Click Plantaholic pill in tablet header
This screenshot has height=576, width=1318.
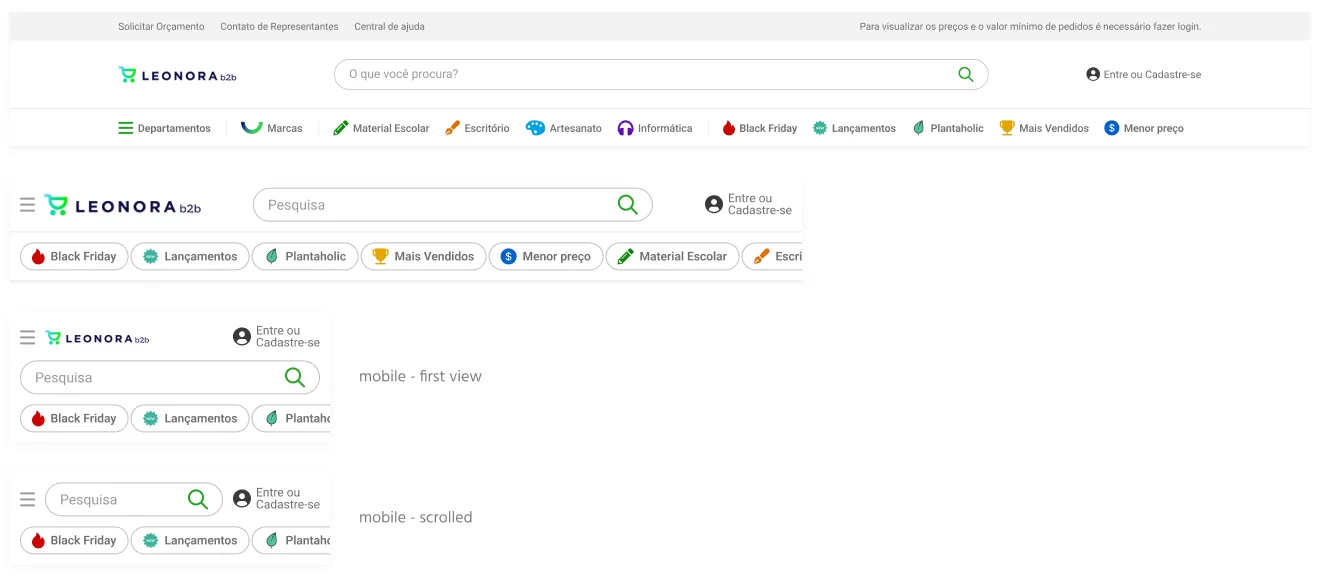click(x=305, y=257)
